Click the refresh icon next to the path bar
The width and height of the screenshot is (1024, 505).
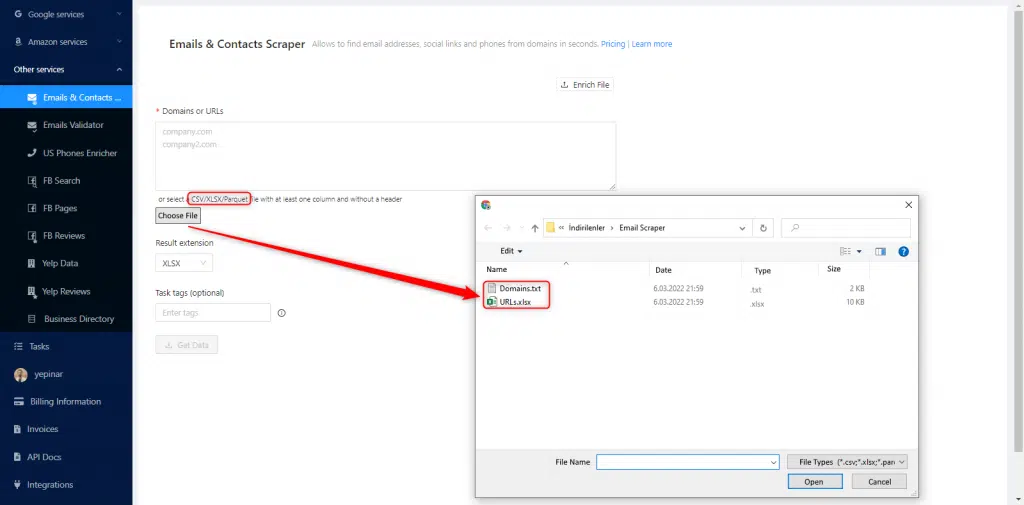pyautogui.click(x=765, y=228)
